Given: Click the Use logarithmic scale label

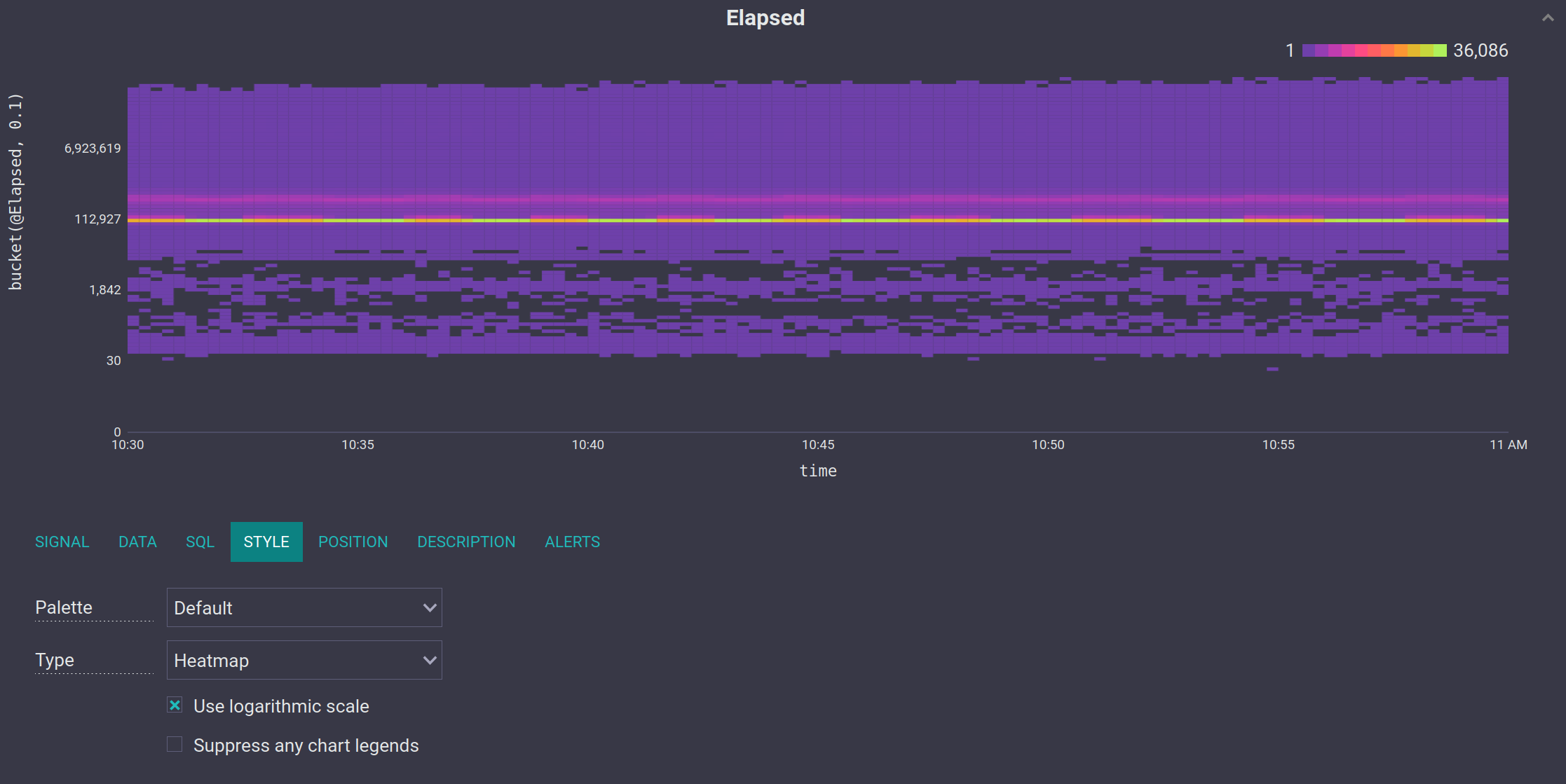Looking at the screenshot, I should (281, 706).
